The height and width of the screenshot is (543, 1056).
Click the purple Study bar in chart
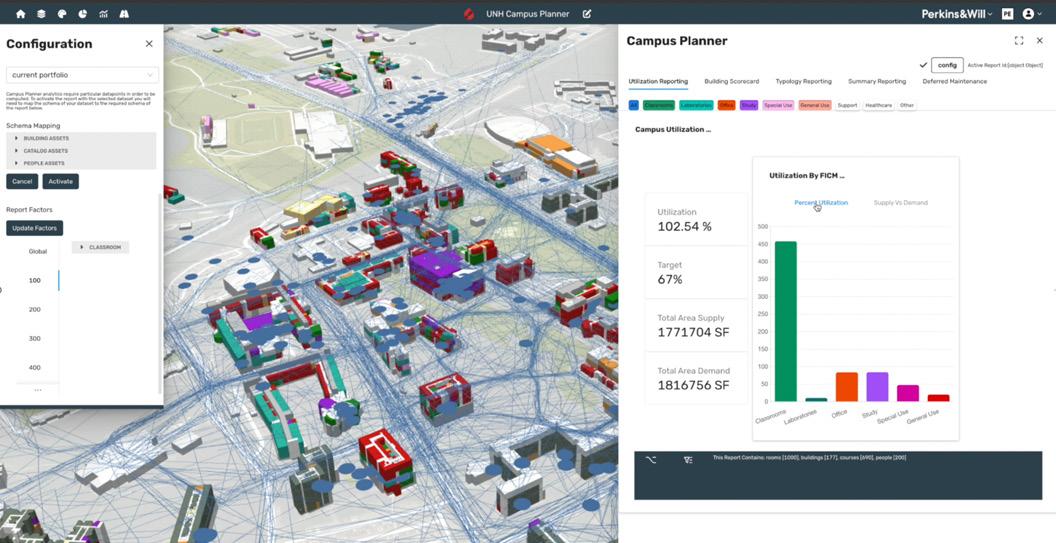[x=877, y=387]
